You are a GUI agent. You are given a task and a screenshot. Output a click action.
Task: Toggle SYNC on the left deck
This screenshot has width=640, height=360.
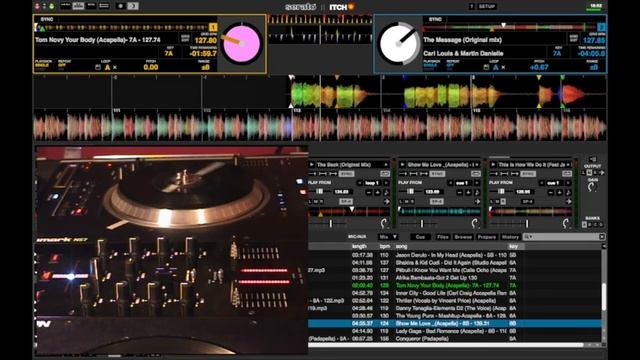point(47,19)
